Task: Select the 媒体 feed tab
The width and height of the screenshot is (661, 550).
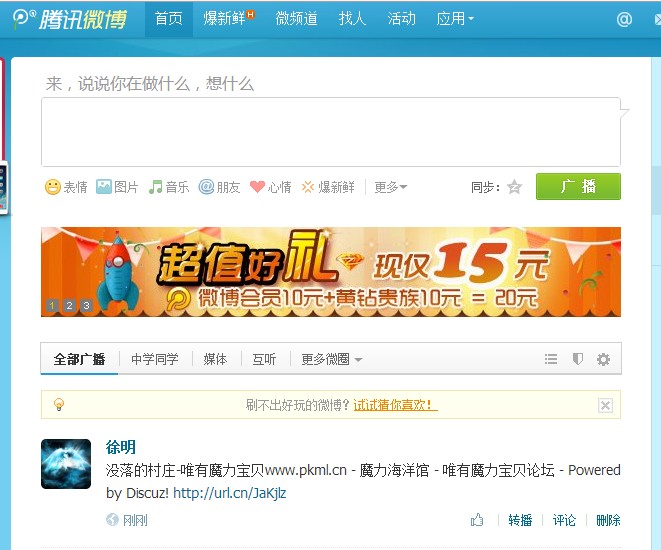Action: (215, 359)
